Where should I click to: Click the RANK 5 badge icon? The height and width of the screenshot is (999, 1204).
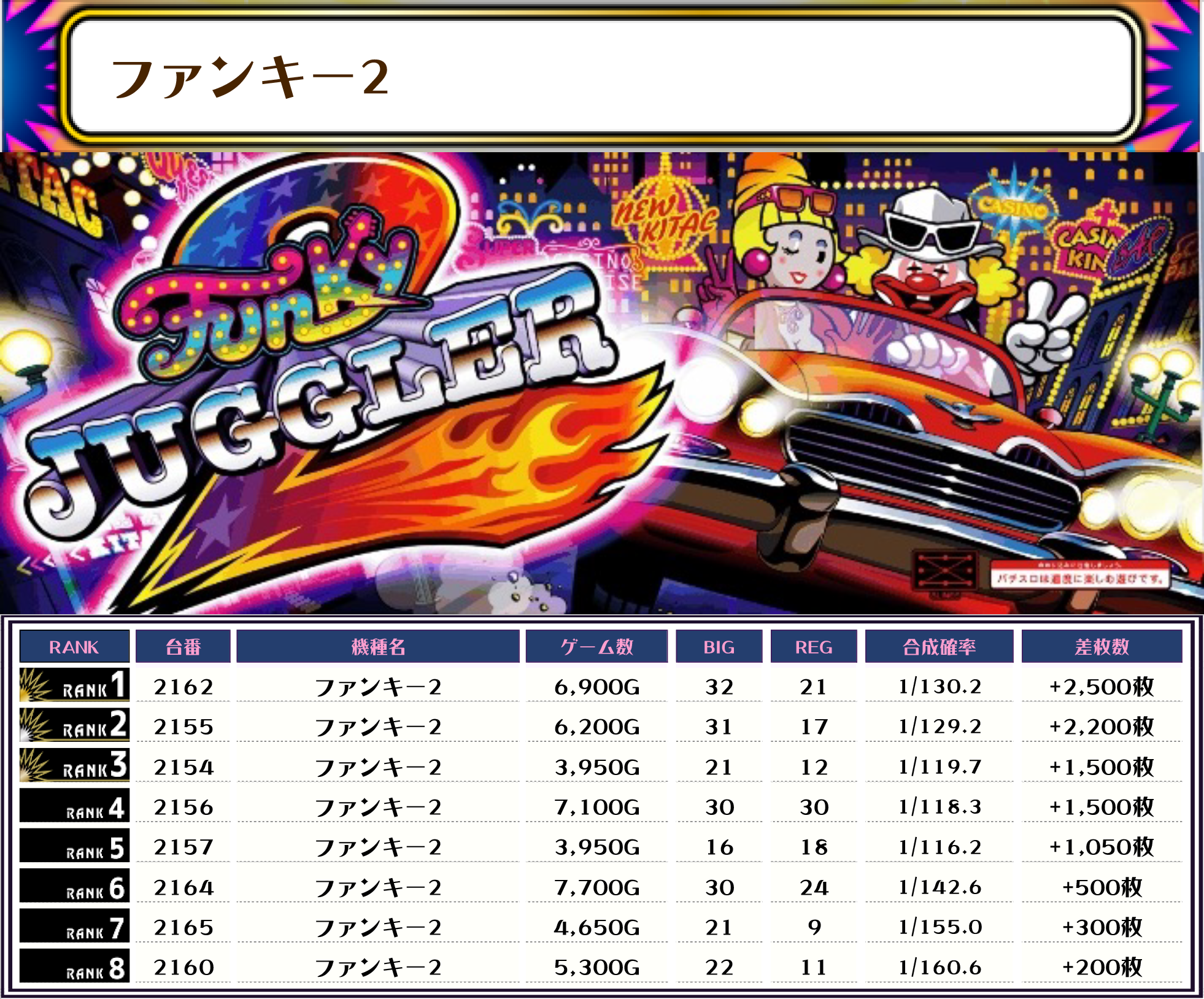(x=74, y=846)
